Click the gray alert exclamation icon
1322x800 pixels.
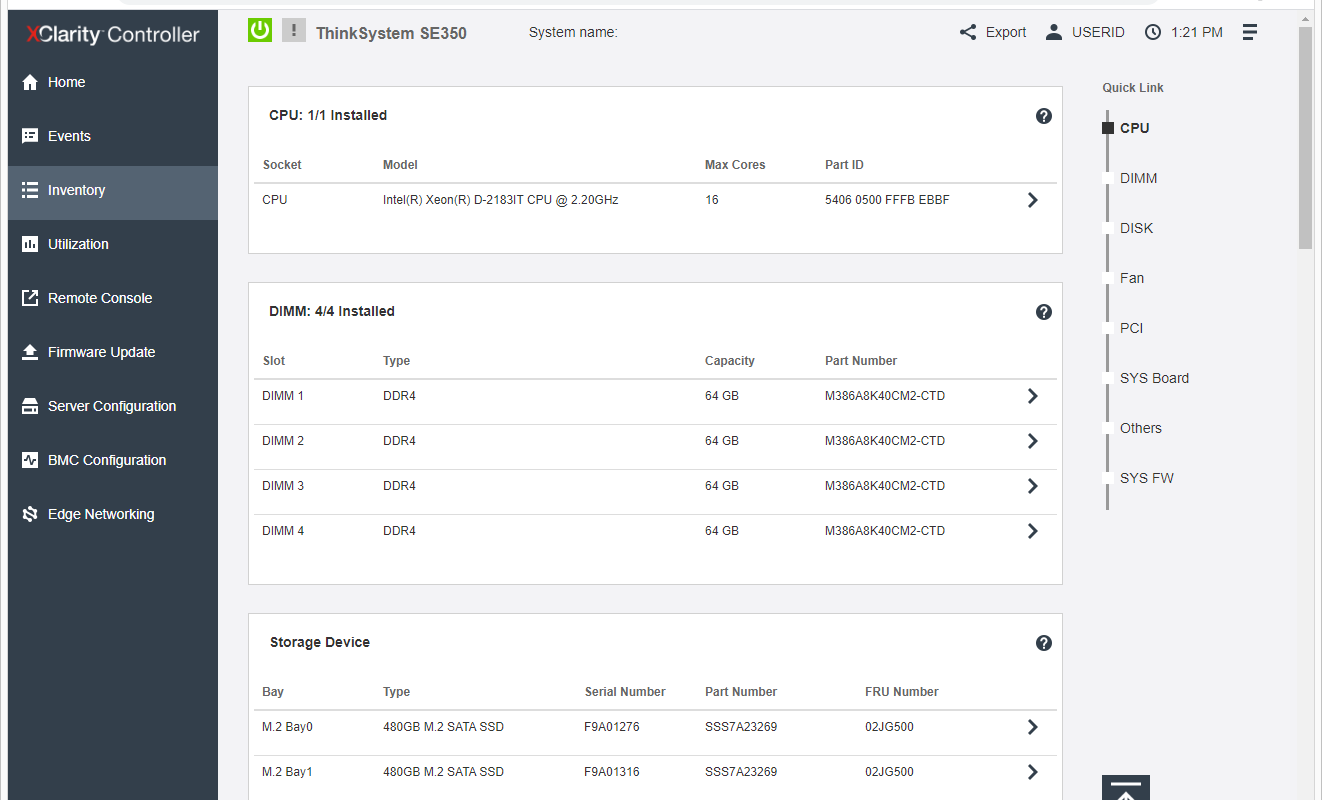pyautogui.click(x=293, y=30)
